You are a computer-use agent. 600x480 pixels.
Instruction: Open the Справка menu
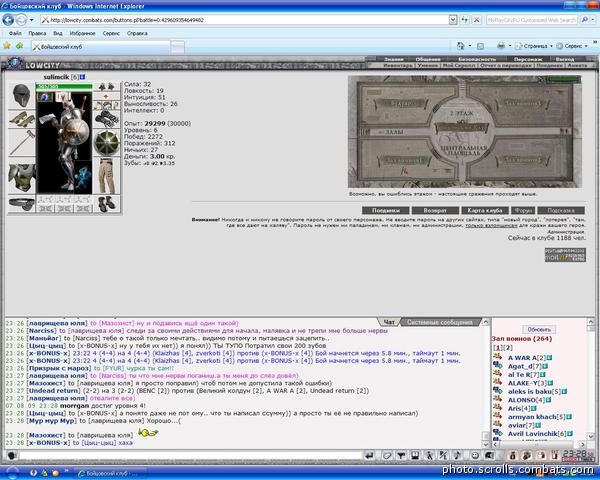coord(137,33)
